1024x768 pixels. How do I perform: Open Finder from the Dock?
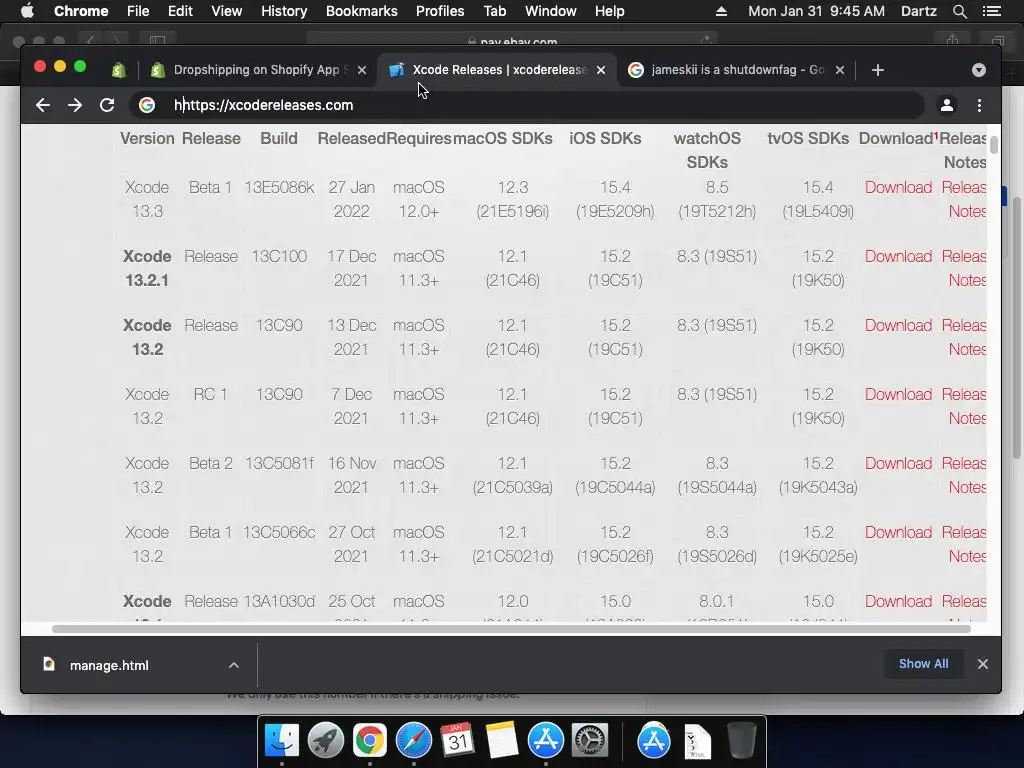coord(281,741)
